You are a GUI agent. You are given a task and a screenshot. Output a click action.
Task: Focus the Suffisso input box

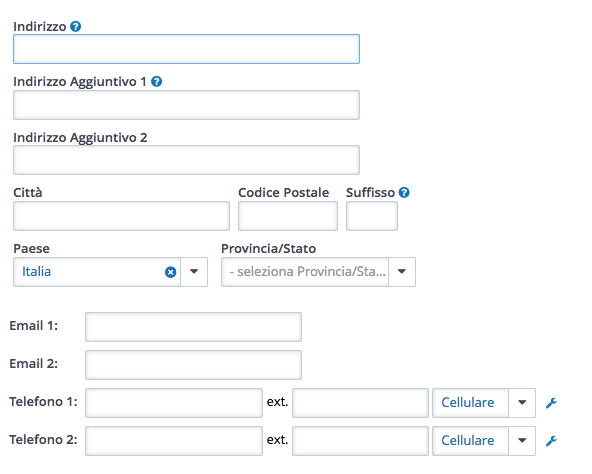pos(372,216)
